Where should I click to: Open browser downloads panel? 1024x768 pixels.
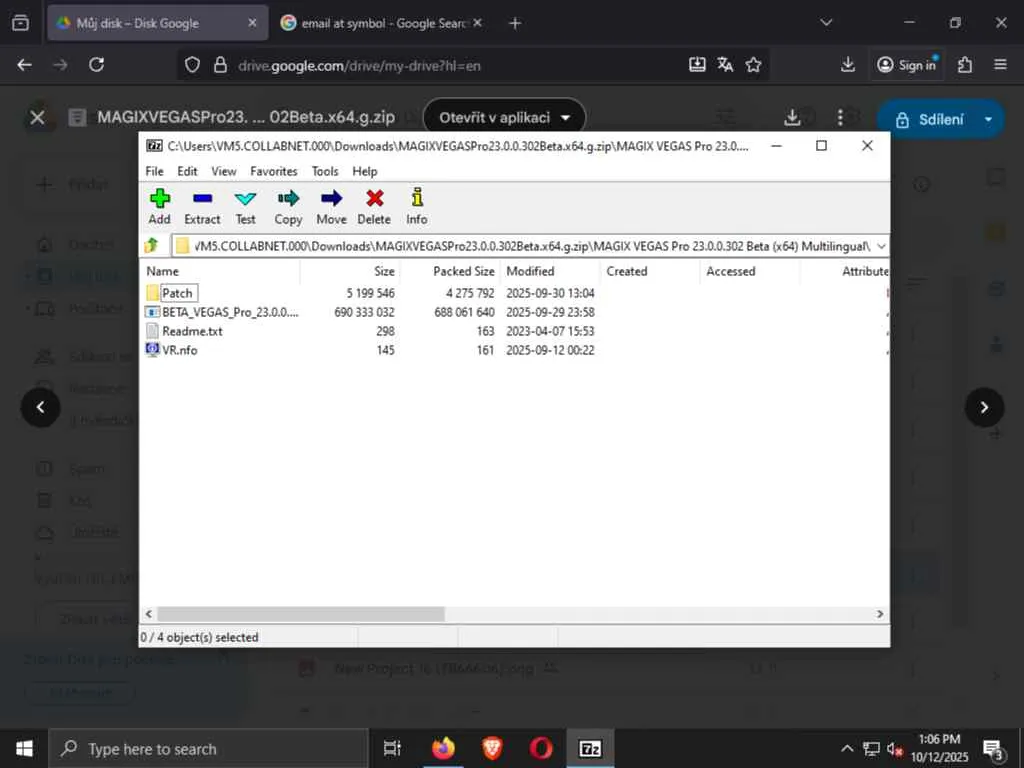point(848,65)
